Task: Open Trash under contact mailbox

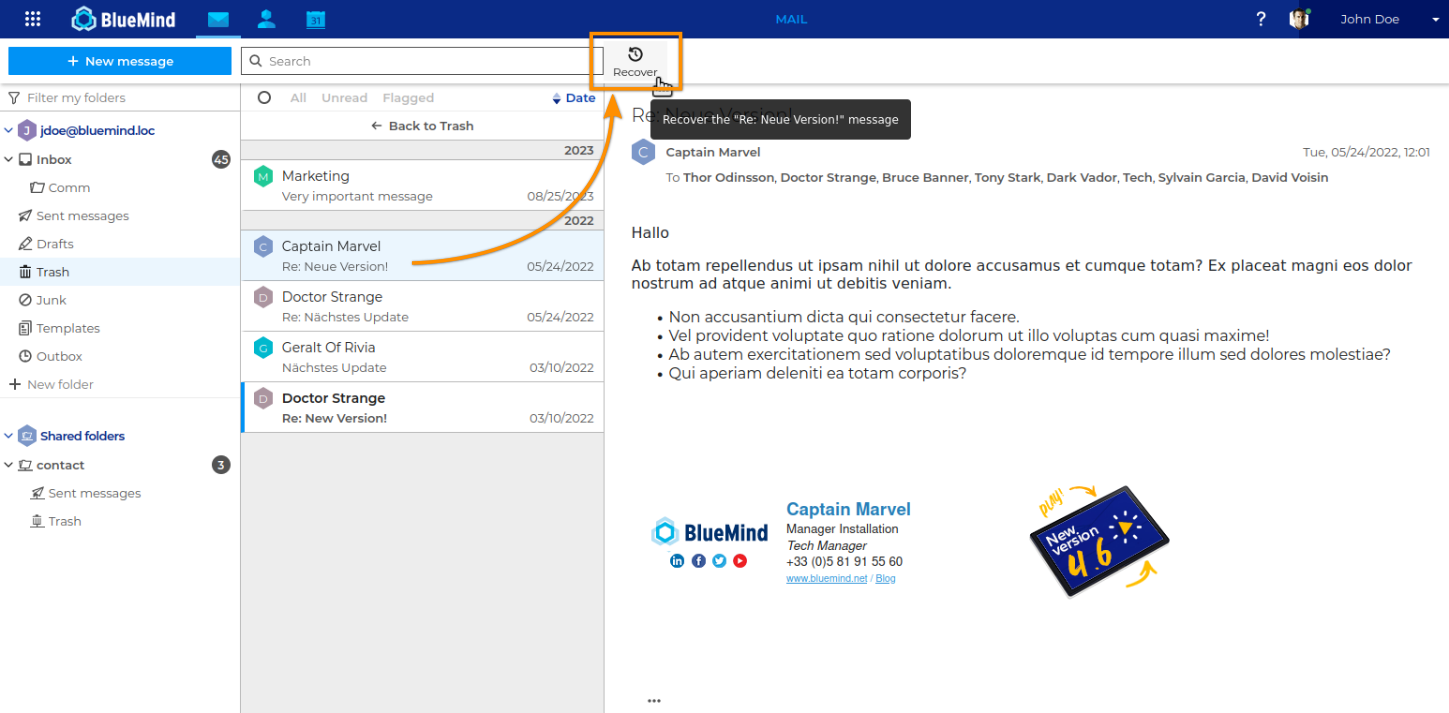Action: point(64,521)
